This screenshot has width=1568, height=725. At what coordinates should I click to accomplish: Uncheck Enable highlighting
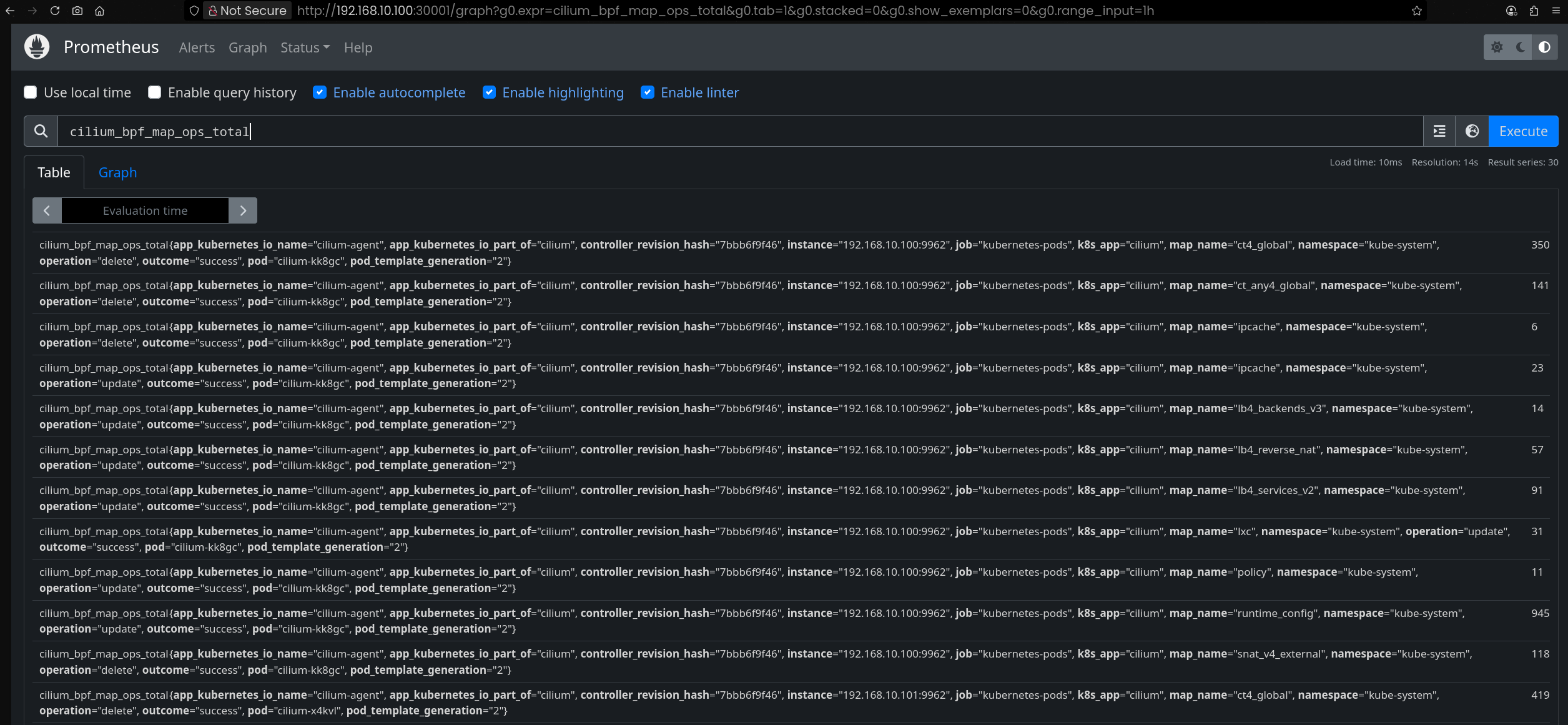tap(490, 92)
